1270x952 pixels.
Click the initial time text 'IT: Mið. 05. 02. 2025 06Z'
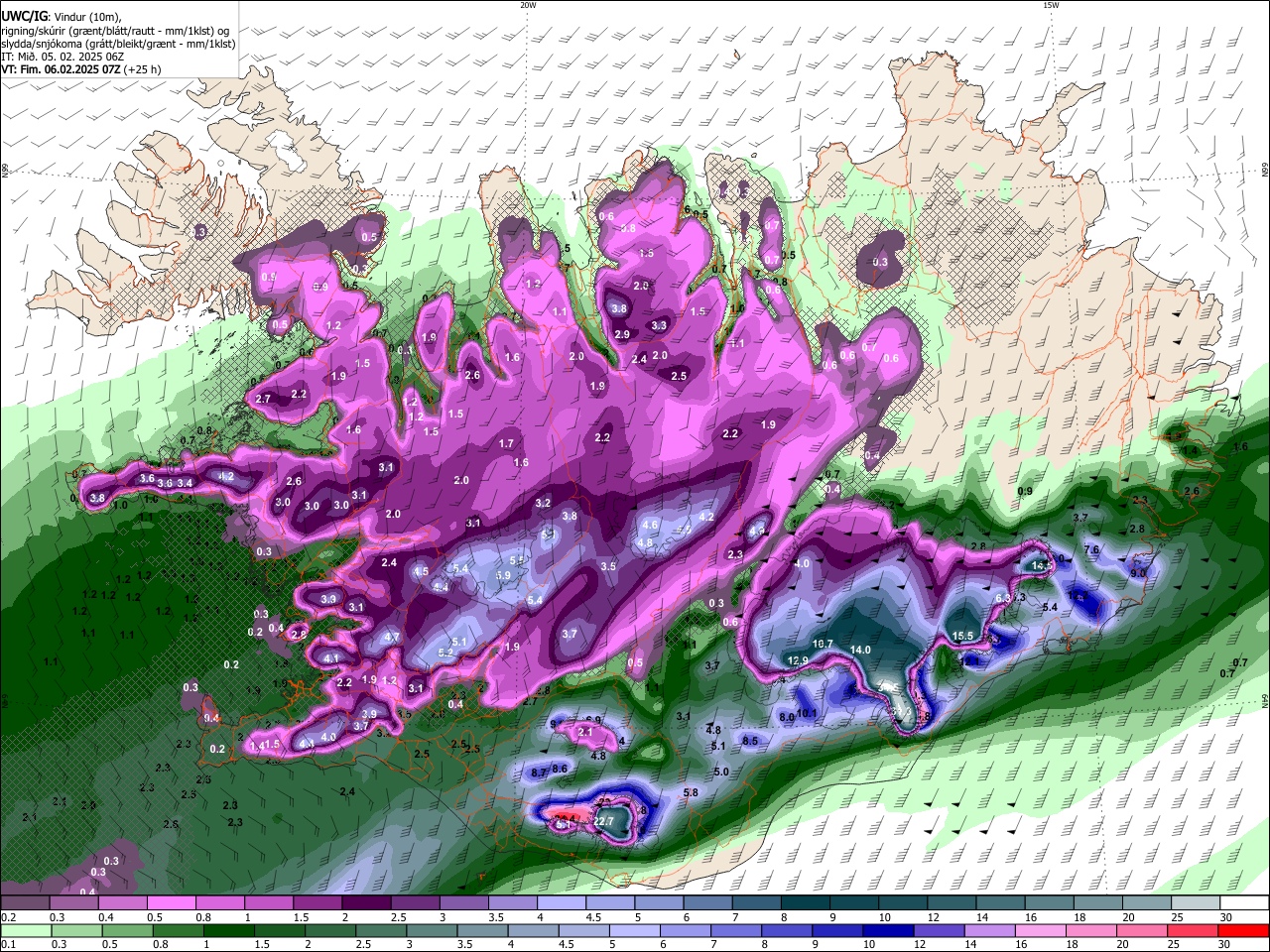(63, 57)
